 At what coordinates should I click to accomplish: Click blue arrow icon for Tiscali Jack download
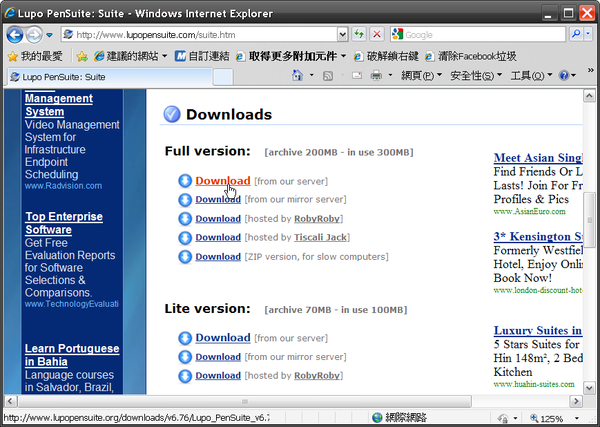click(185, 238)
